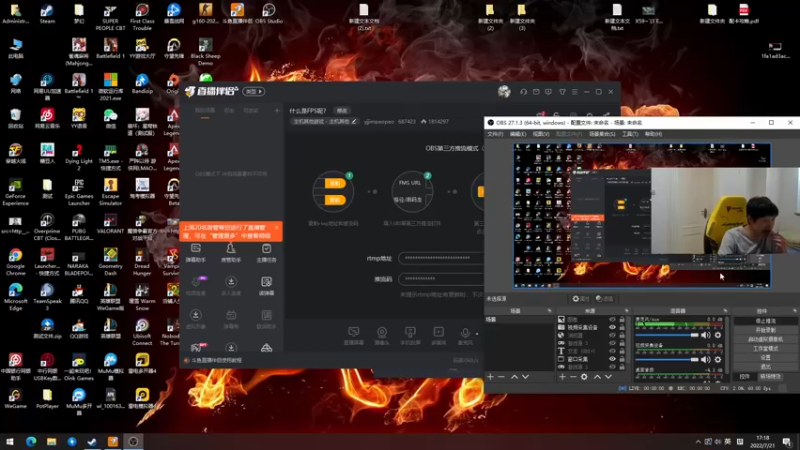Pop out the 场景 dock panel
The width and height of the screenshot is (800, 450).
pyautogui.click(x=549, y=311)
